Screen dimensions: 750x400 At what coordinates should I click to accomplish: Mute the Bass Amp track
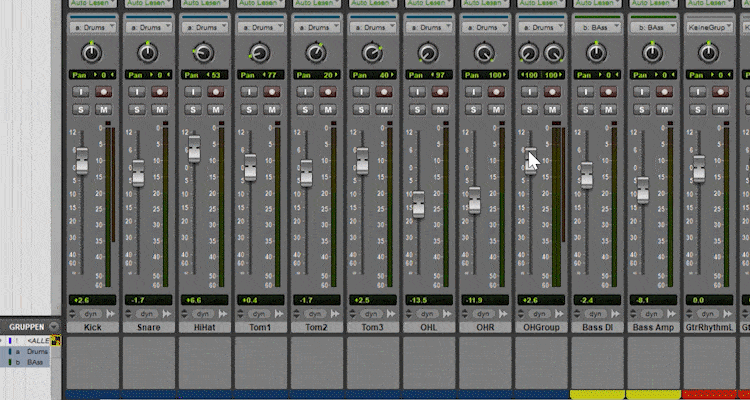pos(664,110)
